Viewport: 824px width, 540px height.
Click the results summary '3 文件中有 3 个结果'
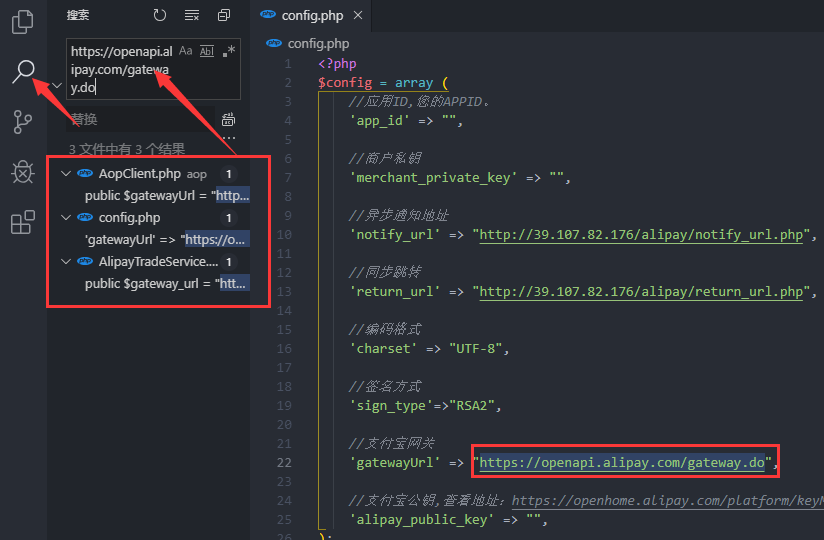[127, 149]
